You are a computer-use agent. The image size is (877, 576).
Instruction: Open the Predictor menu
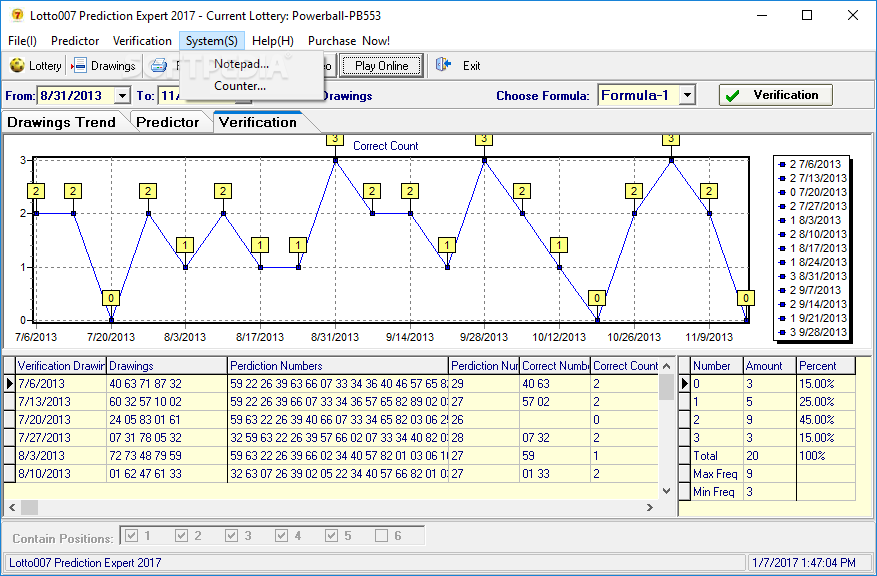click(75, 41)
